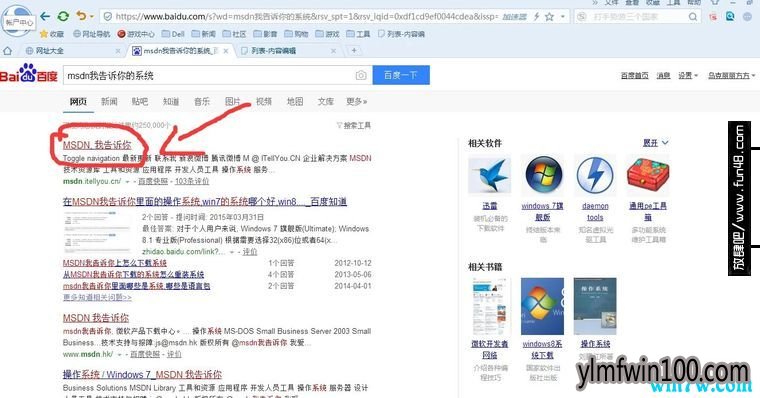The height and width of the screenshot is (398, 760).
Task: Click the 百度知道 result thumbnail
Action: 98,233
